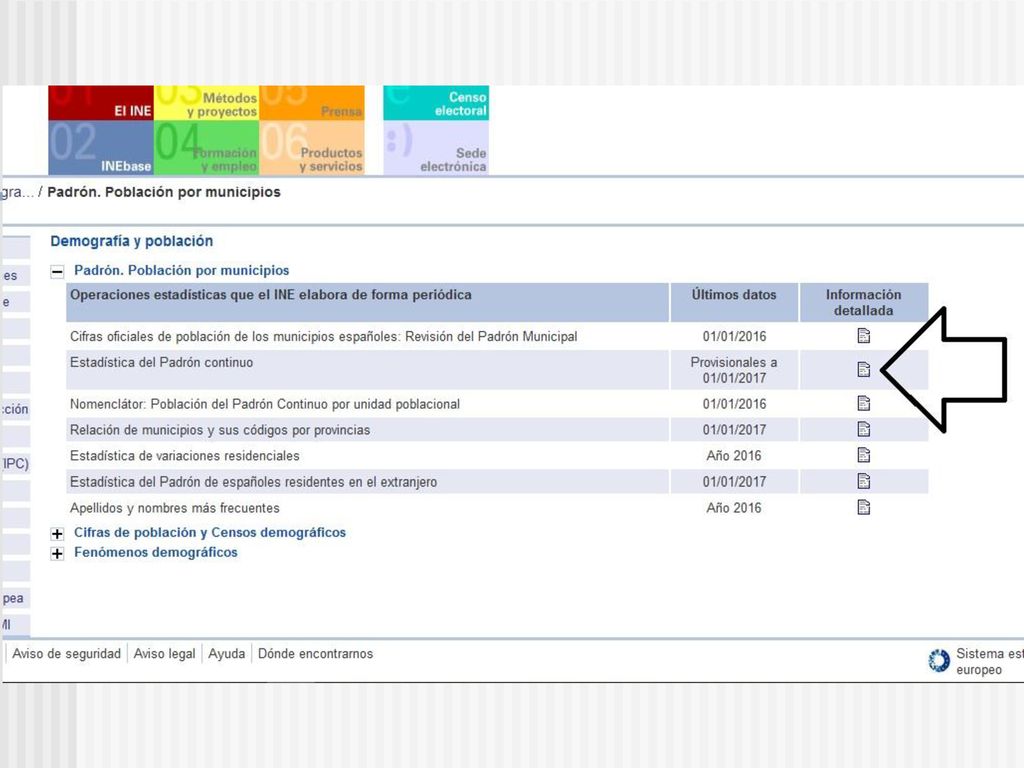
Task: Open info icon for Cifras oficiales de población row
Action: click(x=863, y=336)
